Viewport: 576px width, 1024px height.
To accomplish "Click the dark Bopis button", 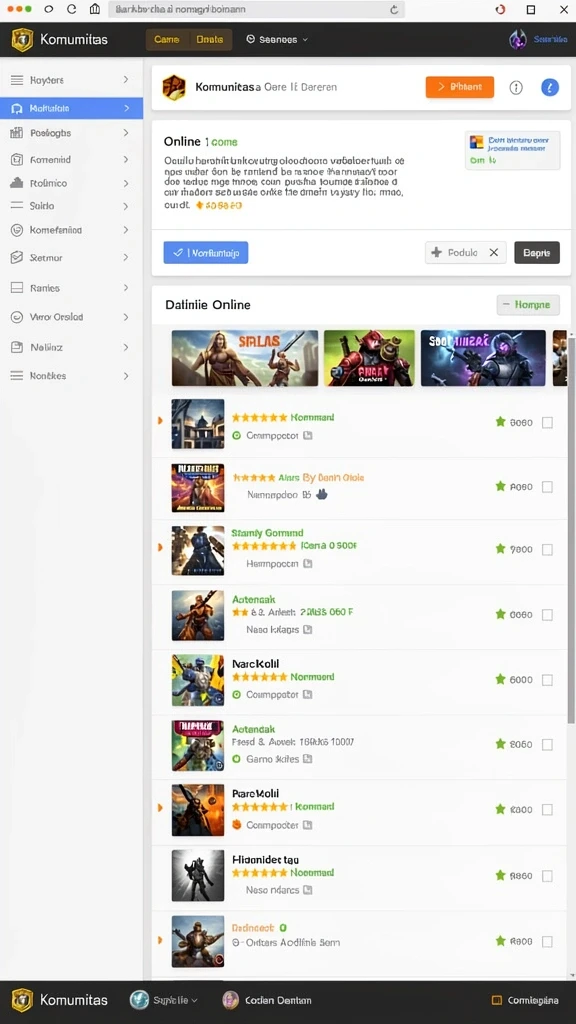I will (x=537, y=253).
